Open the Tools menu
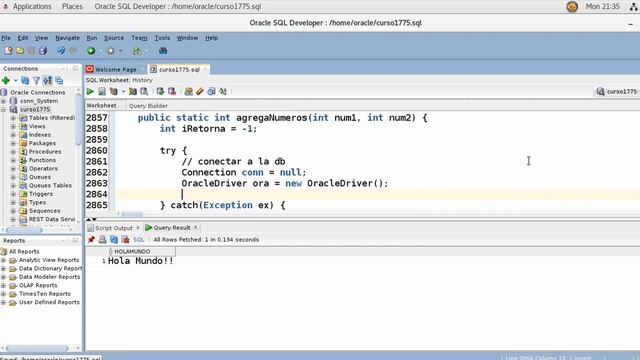 coord(162,38)
